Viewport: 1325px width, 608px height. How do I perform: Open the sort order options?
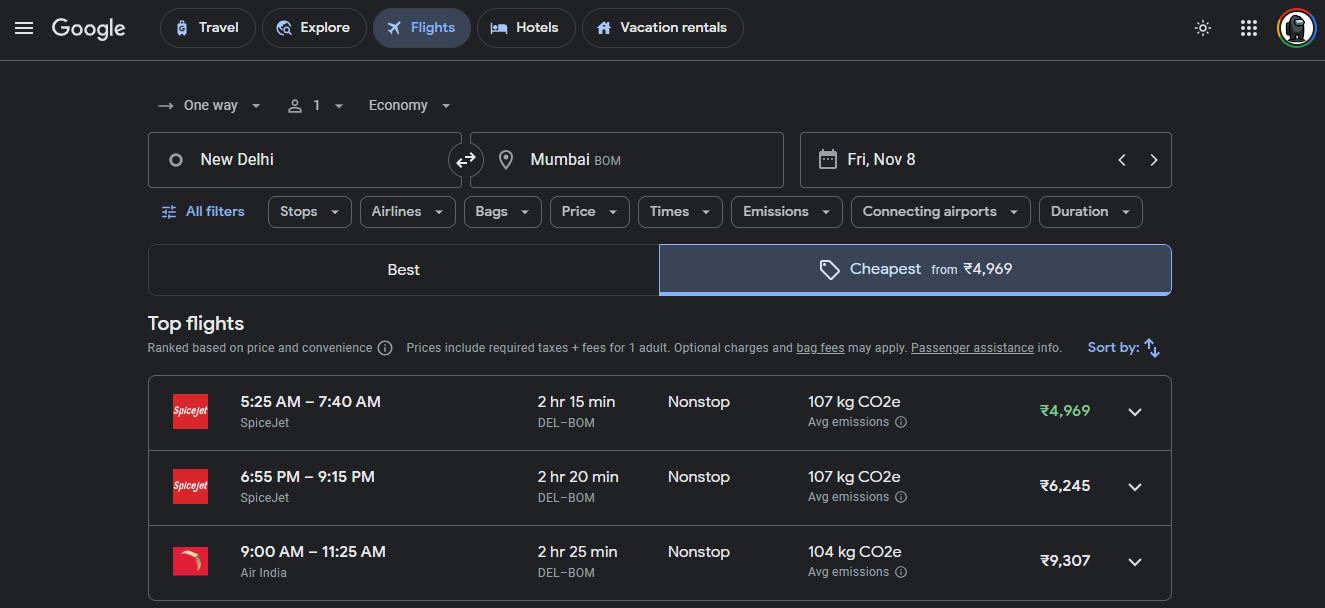point(1124,348)
